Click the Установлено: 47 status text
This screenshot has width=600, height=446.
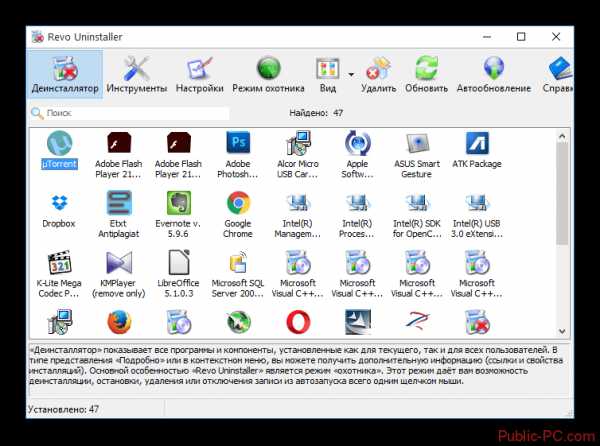[64, 409]
